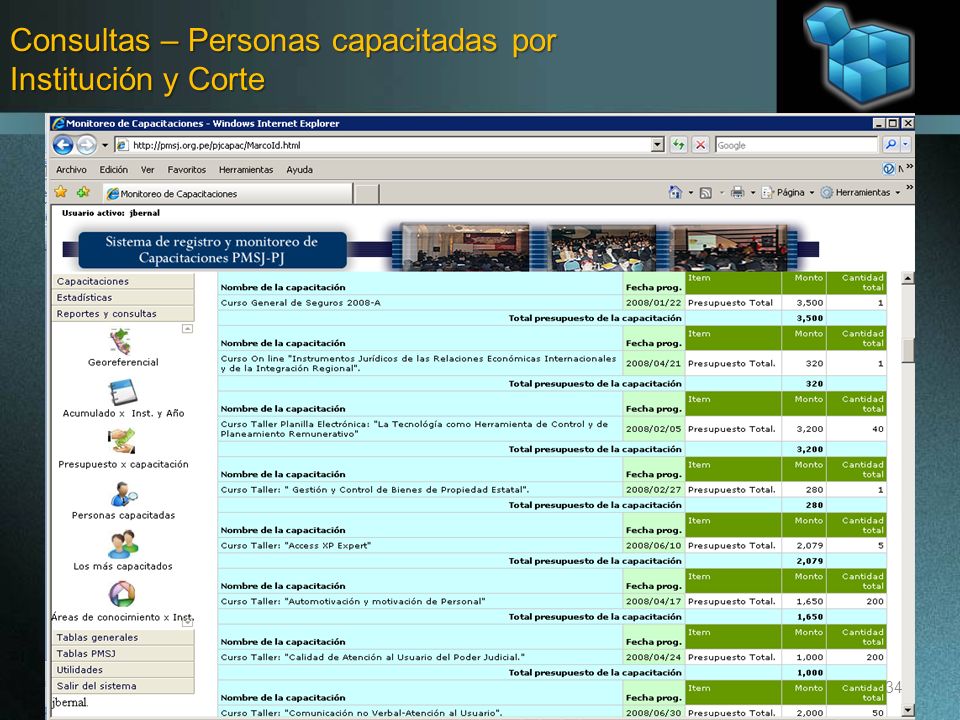The height and width of the screenshot is (720, 960).
Task: Open the Edición menu
Action: [113, 170]
